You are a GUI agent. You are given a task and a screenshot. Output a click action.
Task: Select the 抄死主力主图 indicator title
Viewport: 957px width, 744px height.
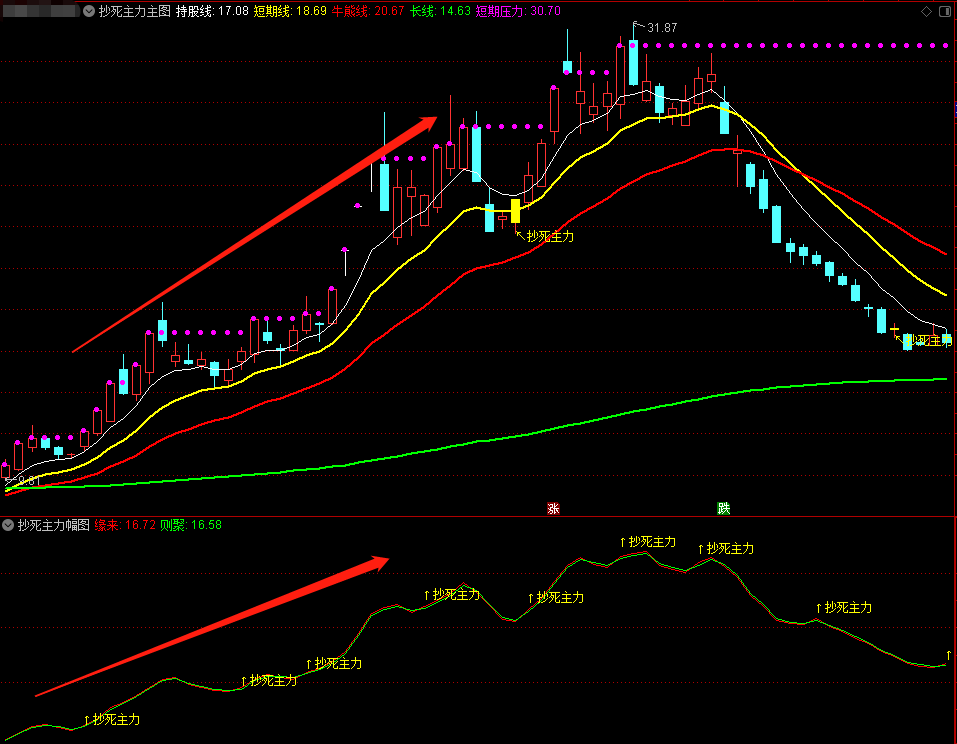pos(135,11)
